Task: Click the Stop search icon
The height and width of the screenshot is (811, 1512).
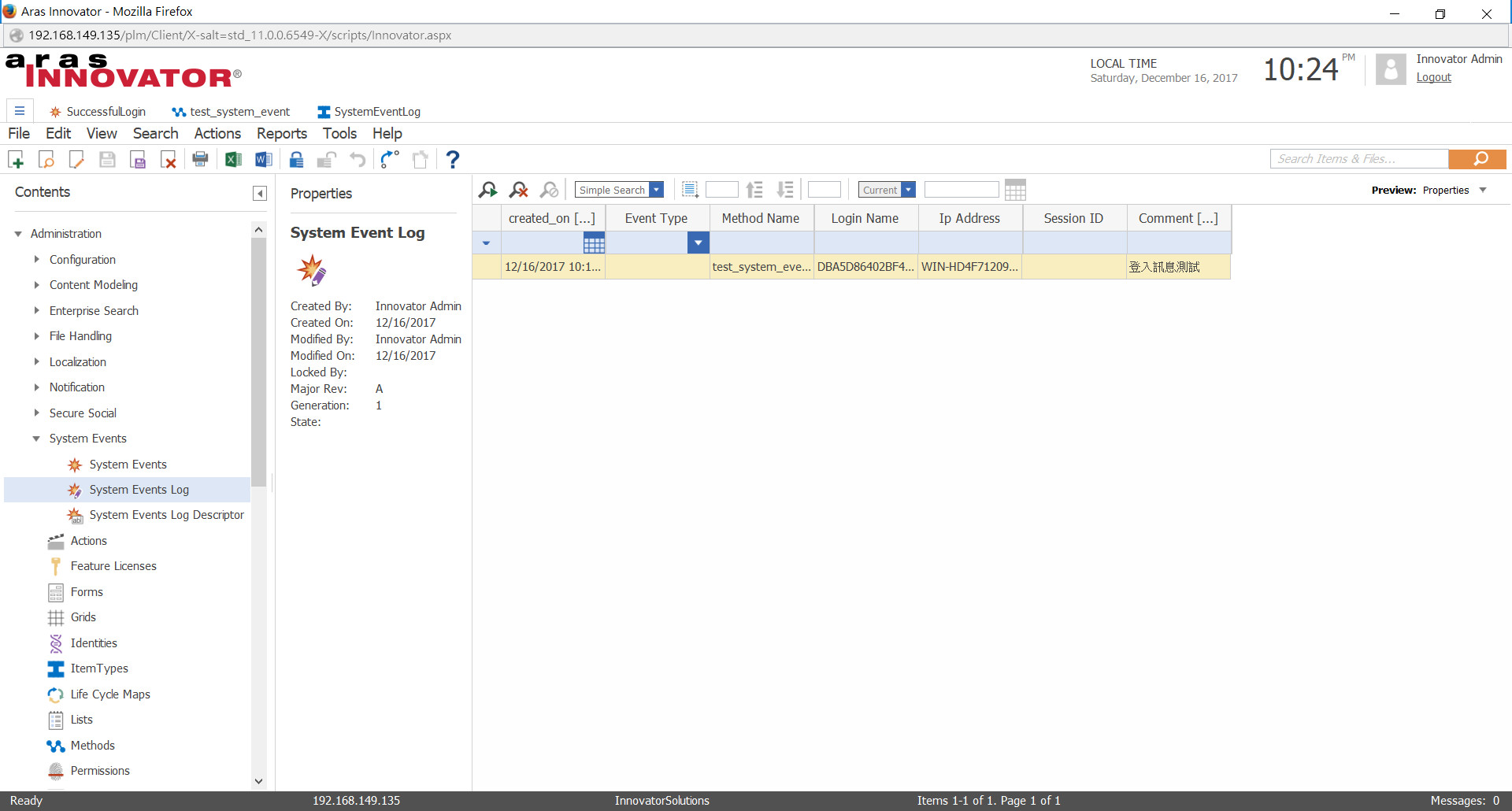Action: click(x=550, y=190)
